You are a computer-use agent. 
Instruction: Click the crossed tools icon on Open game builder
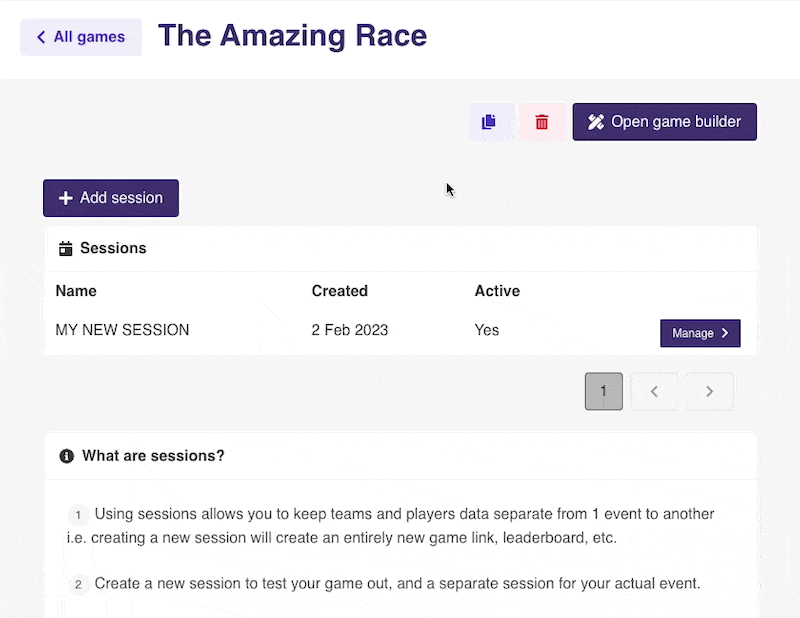[x=596, y=121]
